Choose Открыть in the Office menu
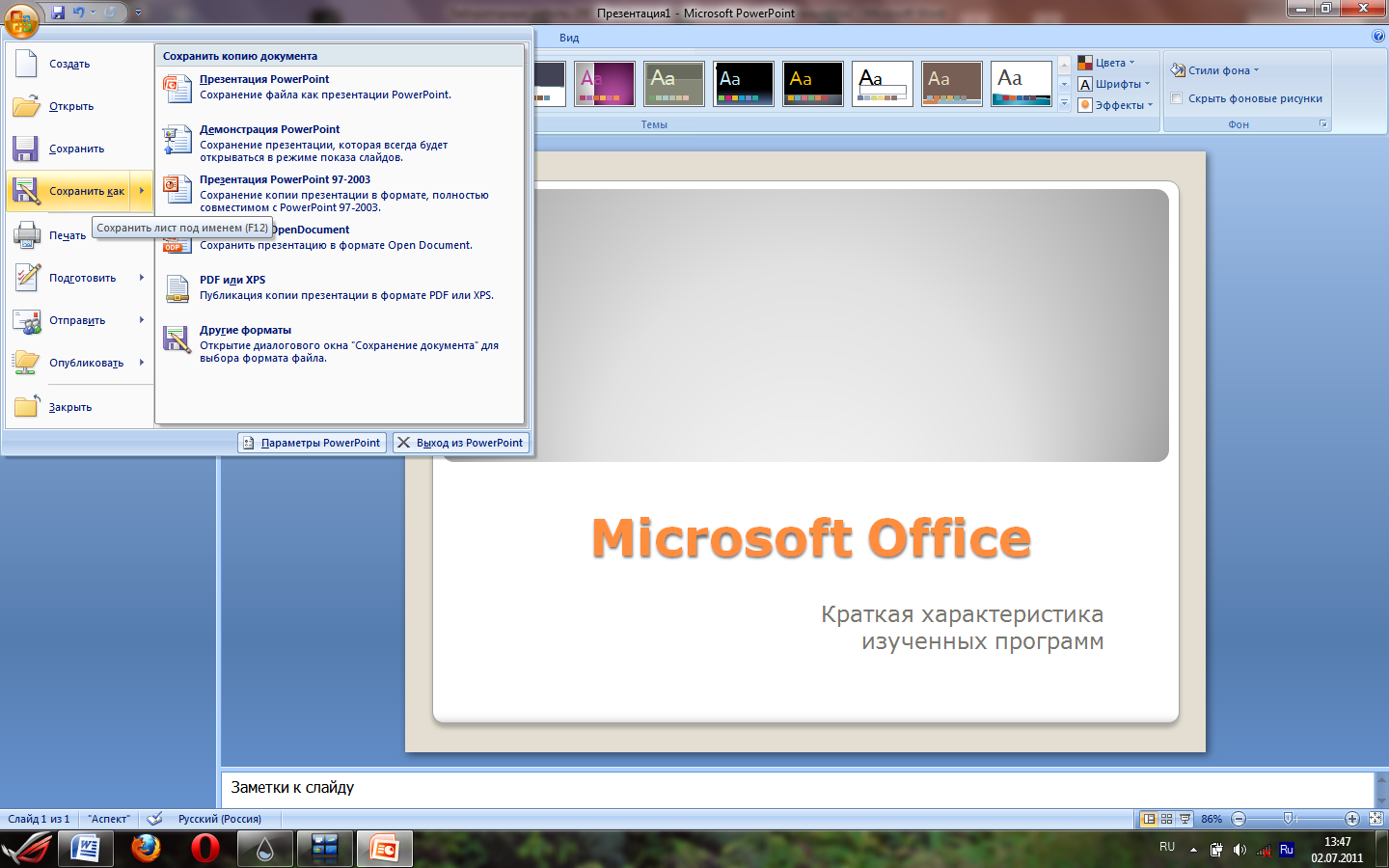1389x868 pixels. [79, 106]
